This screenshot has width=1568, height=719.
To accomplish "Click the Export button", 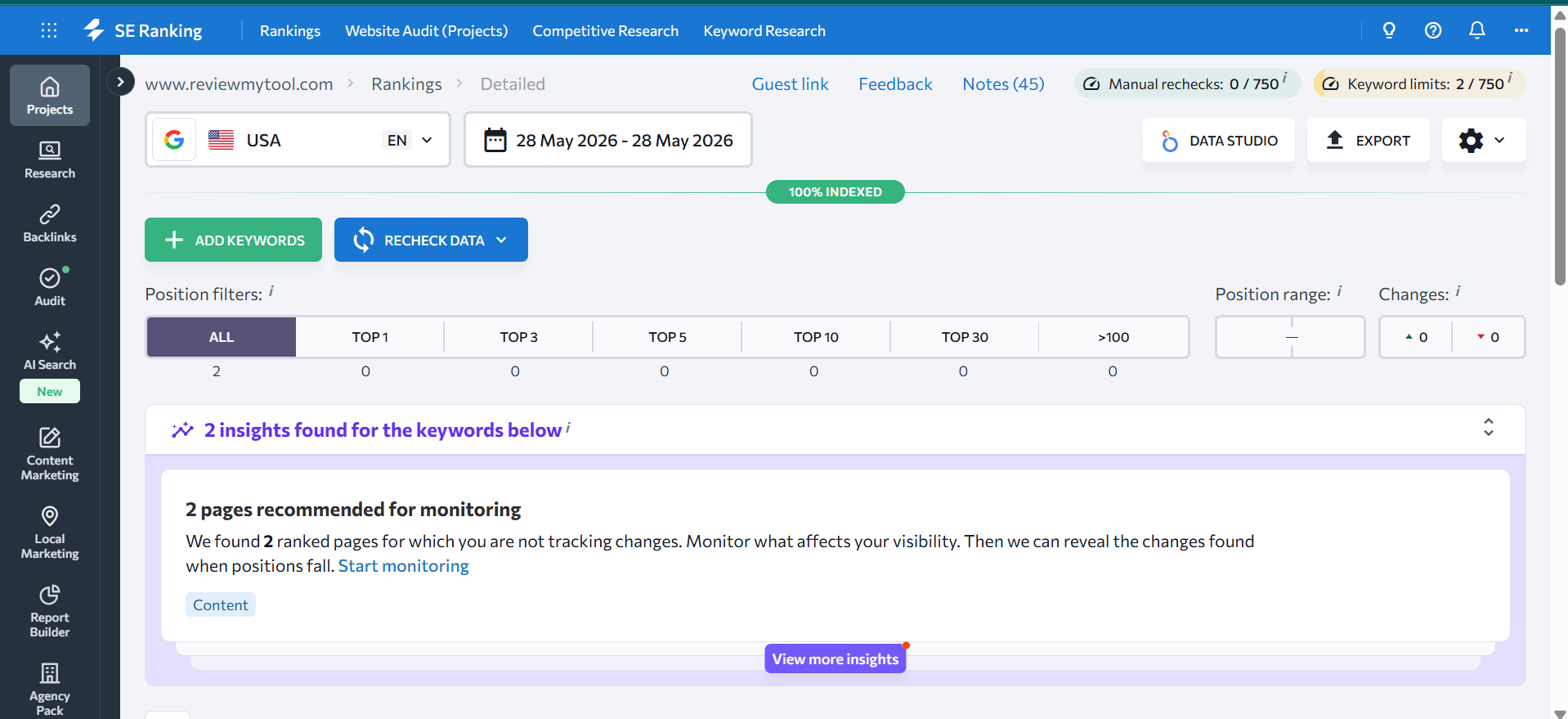I will pos(1369,140).
